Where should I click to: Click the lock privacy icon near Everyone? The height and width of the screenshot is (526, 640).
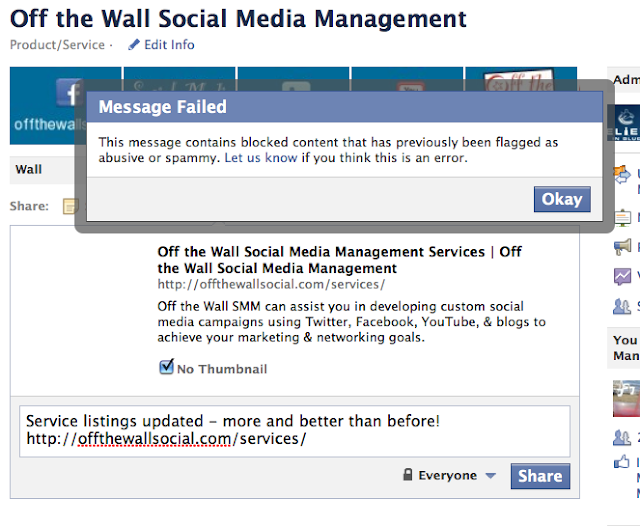(407, 476)
